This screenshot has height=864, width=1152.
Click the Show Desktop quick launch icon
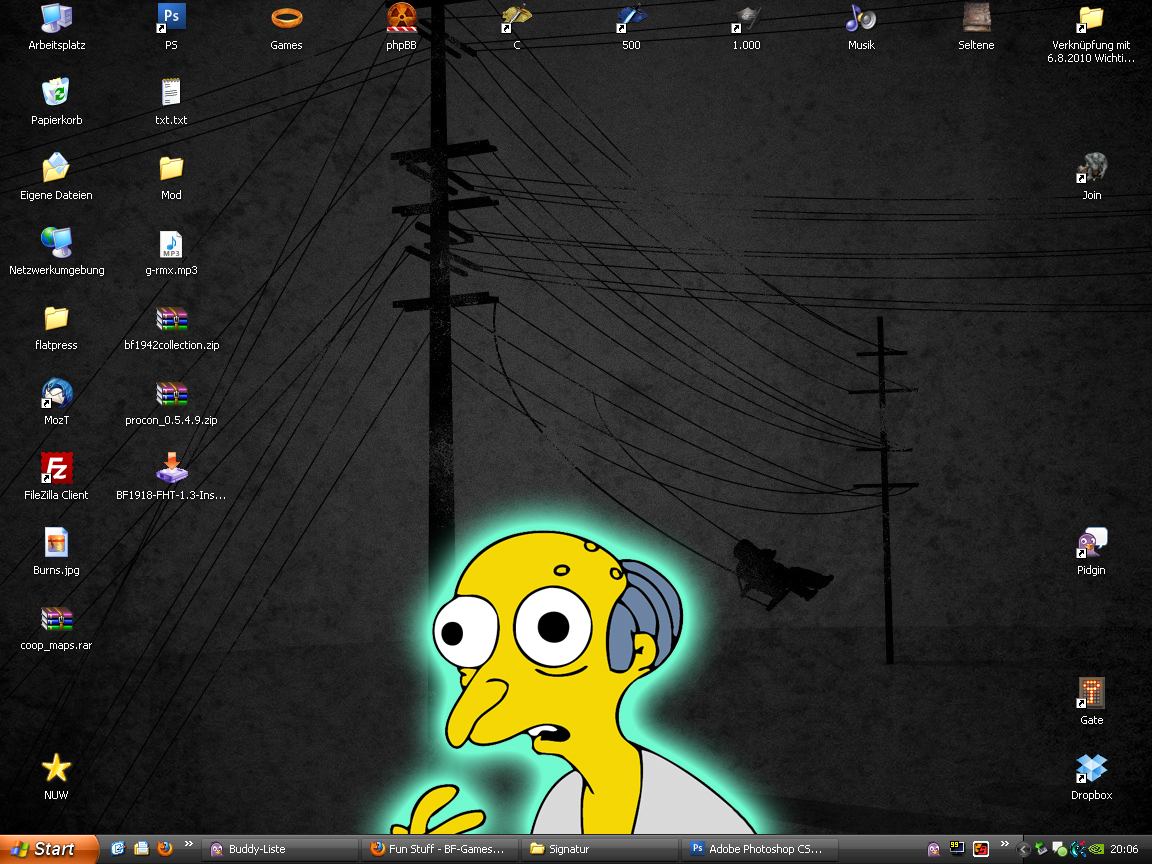118,849
